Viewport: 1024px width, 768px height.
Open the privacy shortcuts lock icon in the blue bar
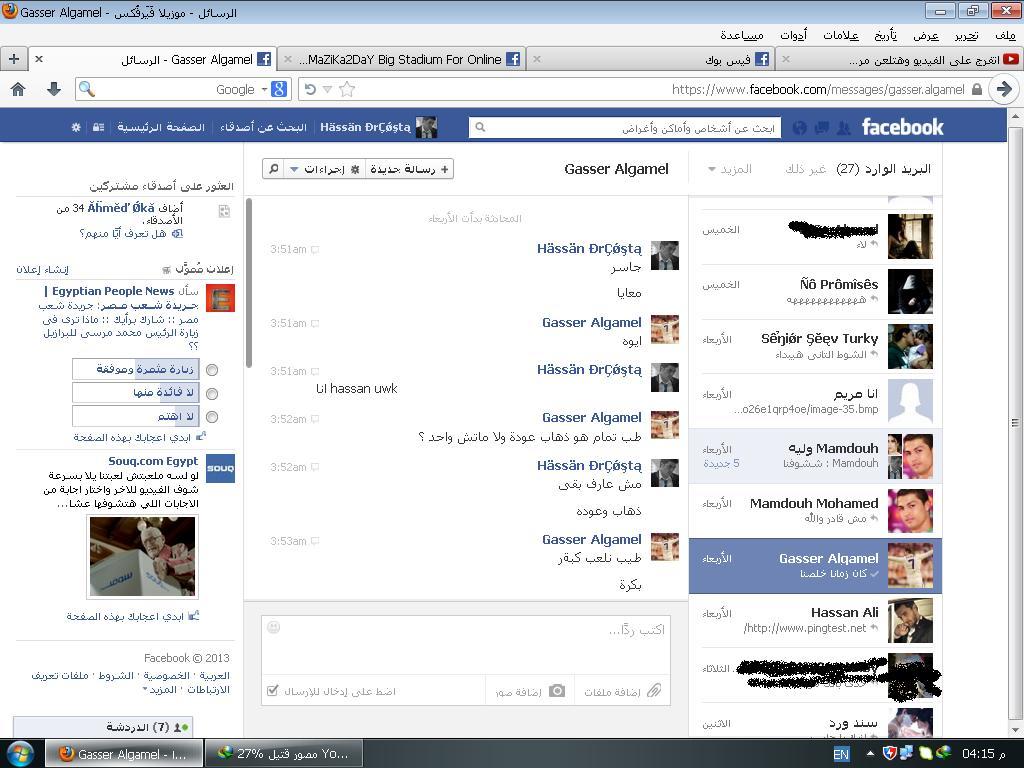[99, 127]
